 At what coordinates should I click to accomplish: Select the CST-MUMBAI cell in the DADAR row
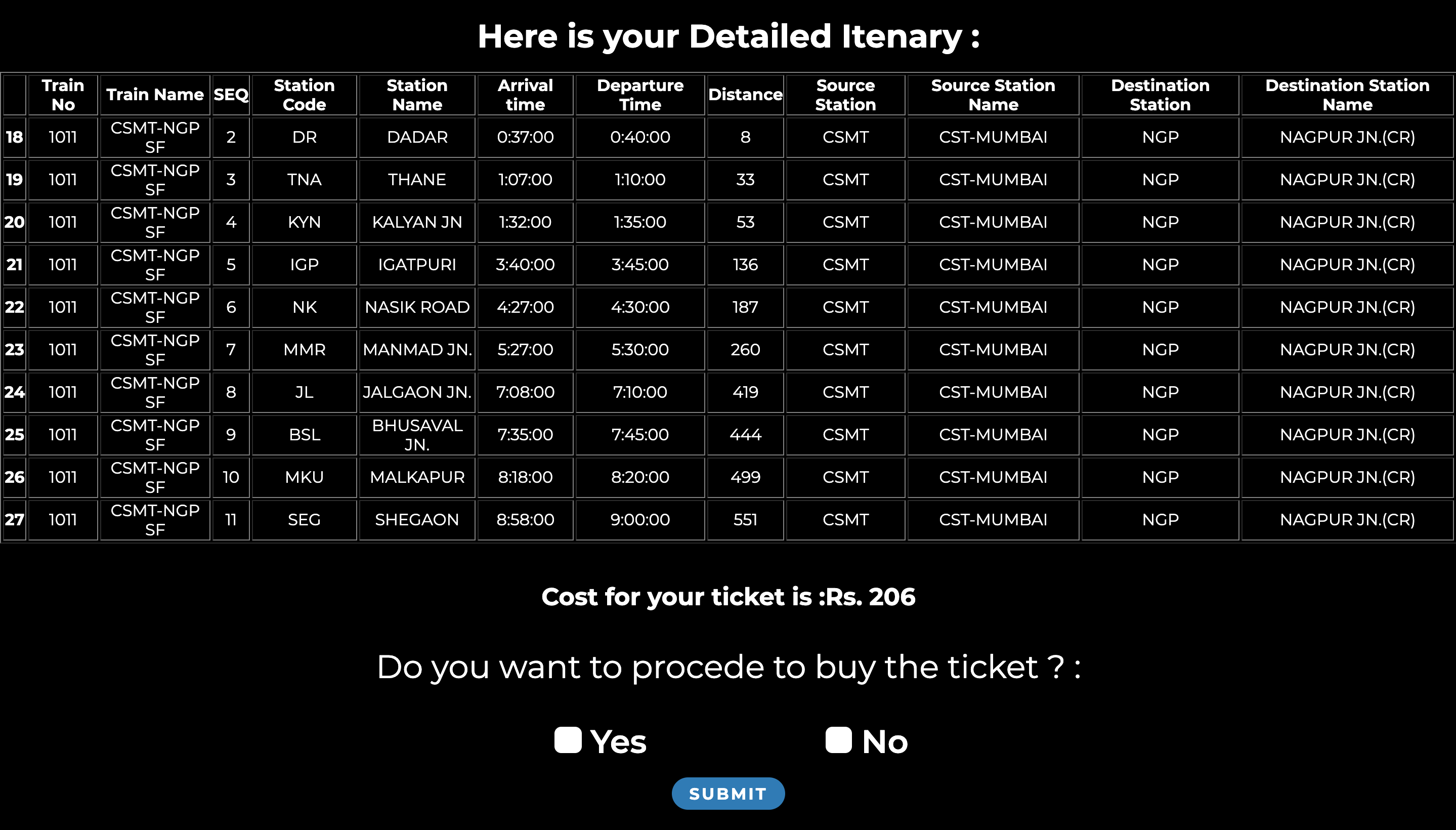(x=992, y=137)
